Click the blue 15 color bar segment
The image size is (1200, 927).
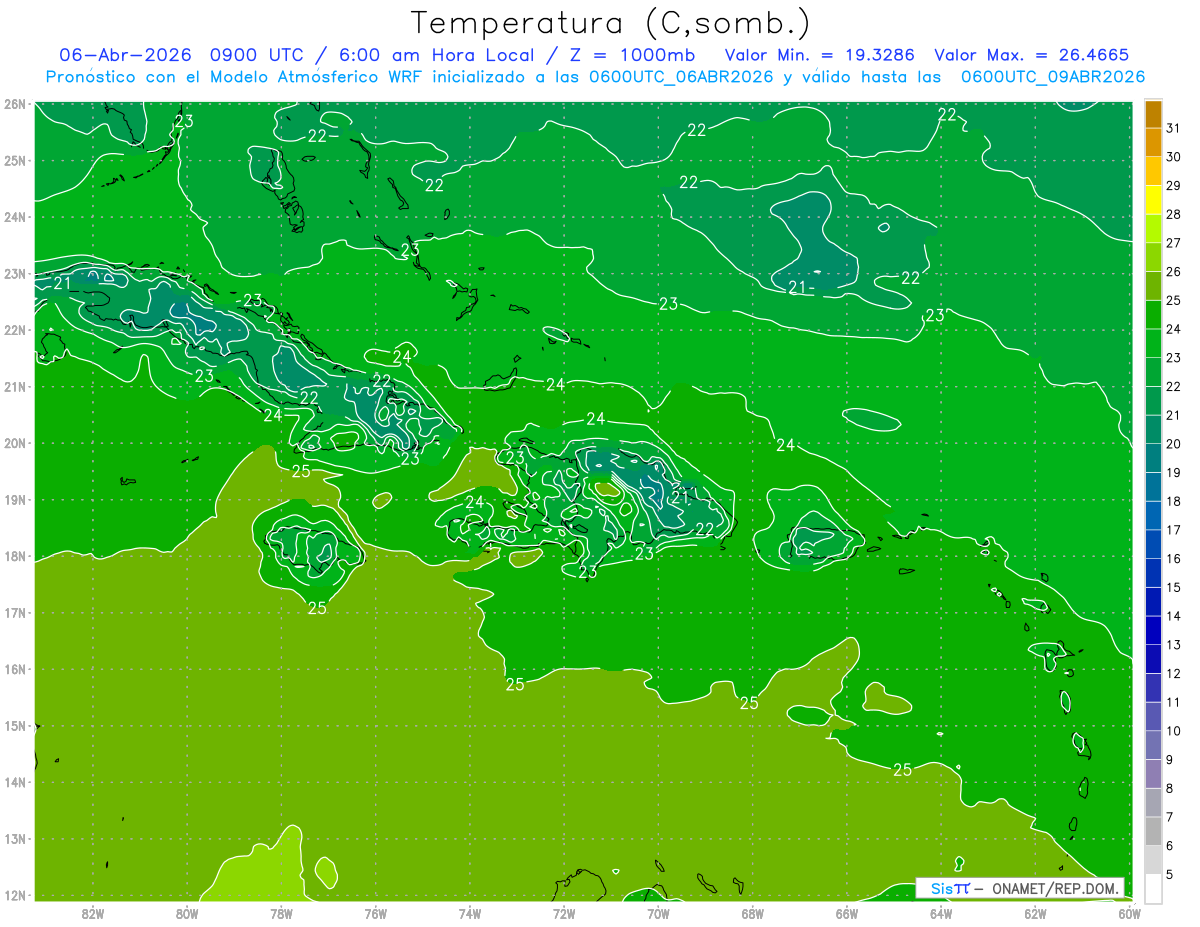[x=1153, y=573]
